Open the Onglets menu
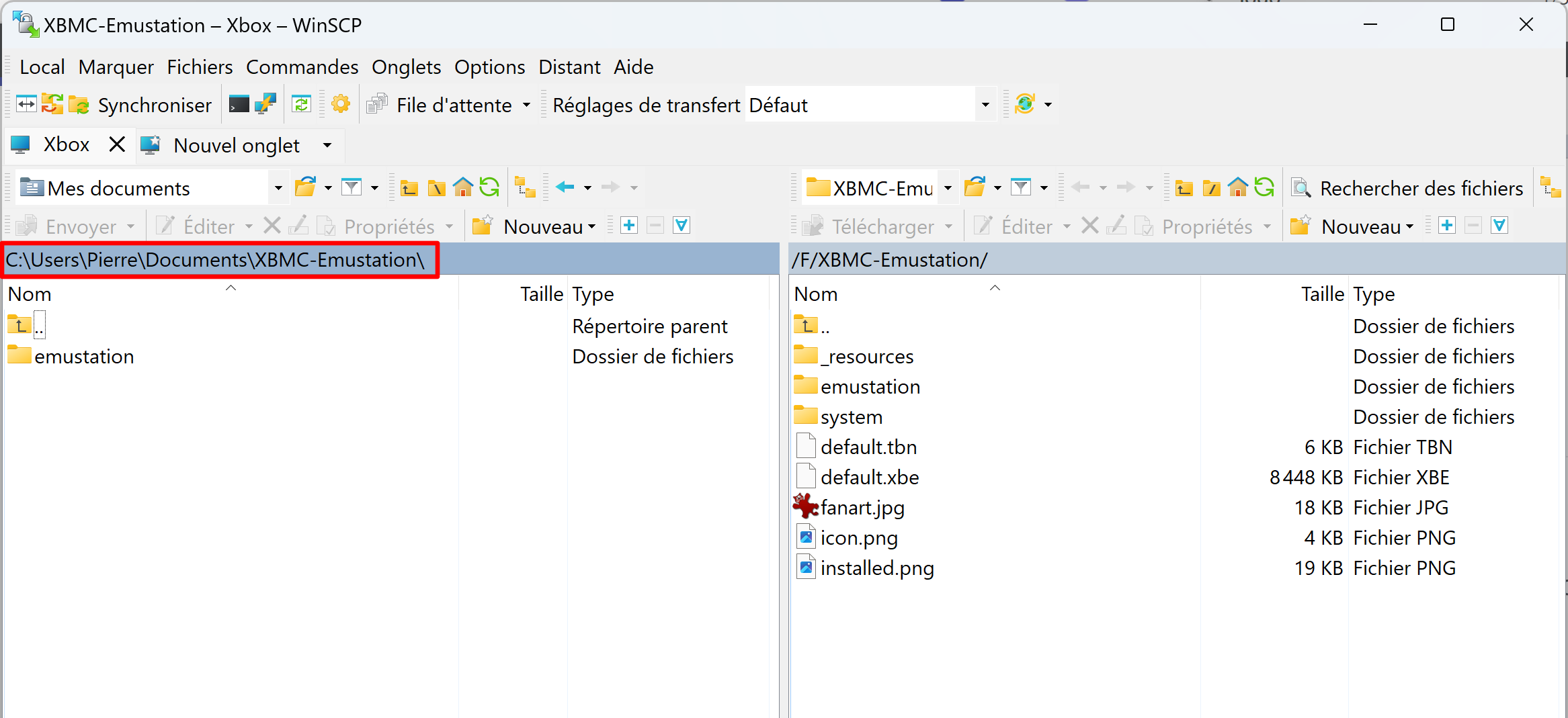The height and width of the screenshot is (718, 1568). (x=407, y=67)
